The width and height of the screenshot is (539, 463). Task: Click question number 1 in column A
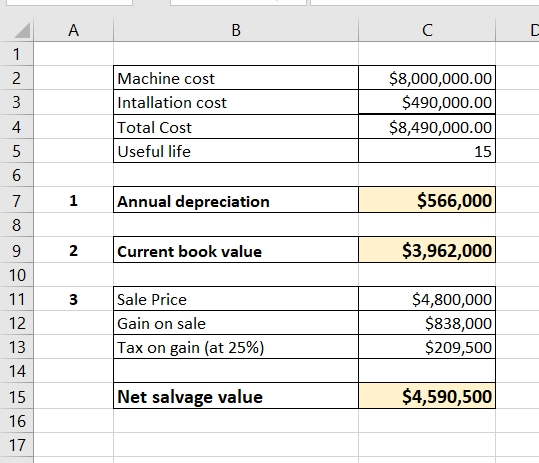coord(74,200)
